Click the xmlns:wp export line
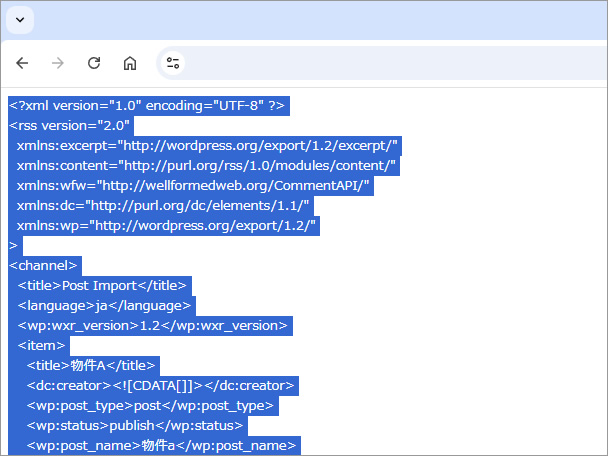Screen dimensions: 608x456 [167, 226]
